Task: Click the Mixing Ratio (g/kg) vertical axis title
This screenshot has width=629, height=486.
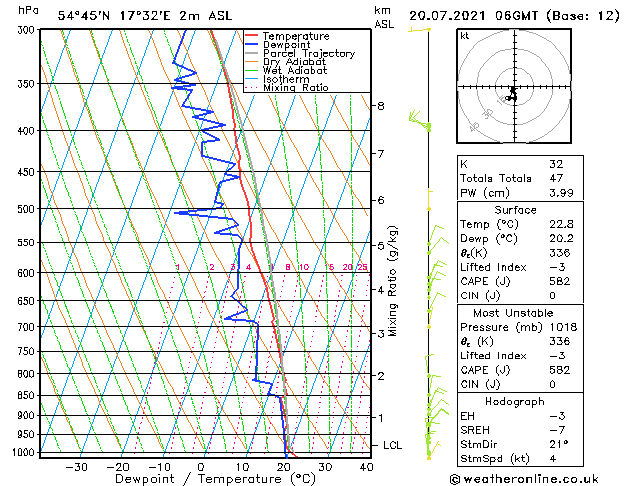Action: coord(392,281)
